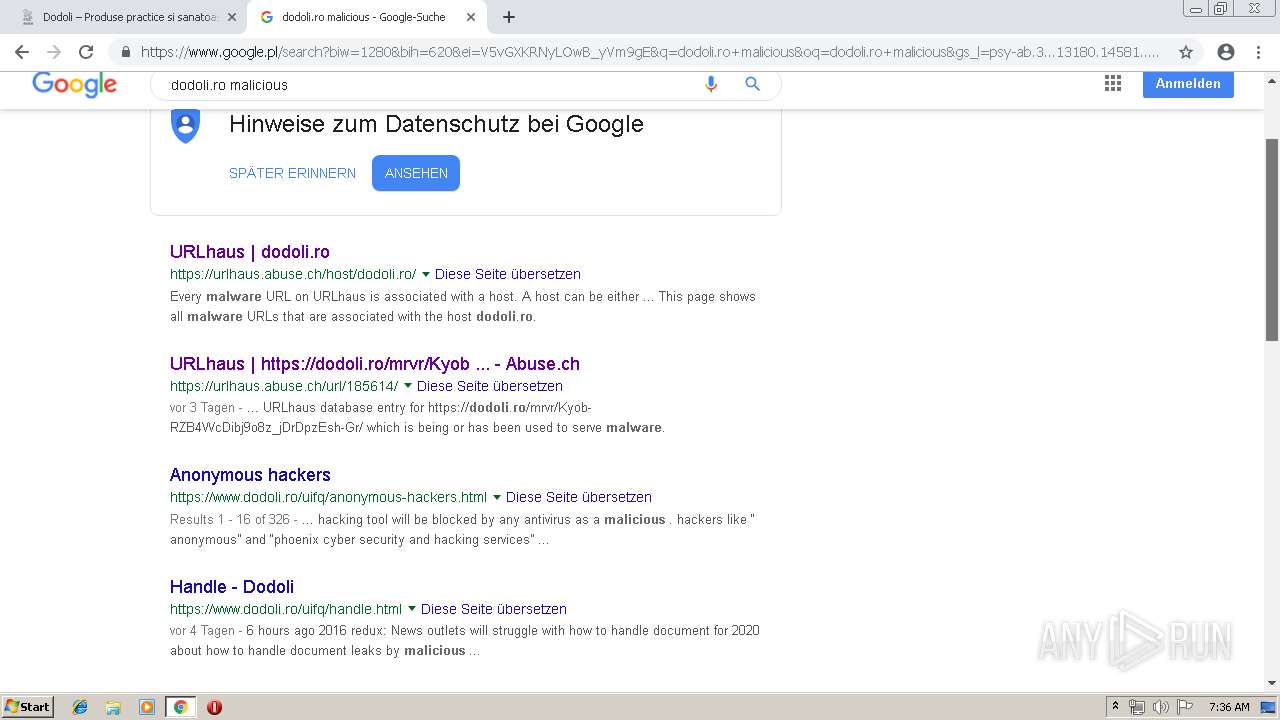
Task: Click the Anmelden sign-in button
Action: point(1188,84)
